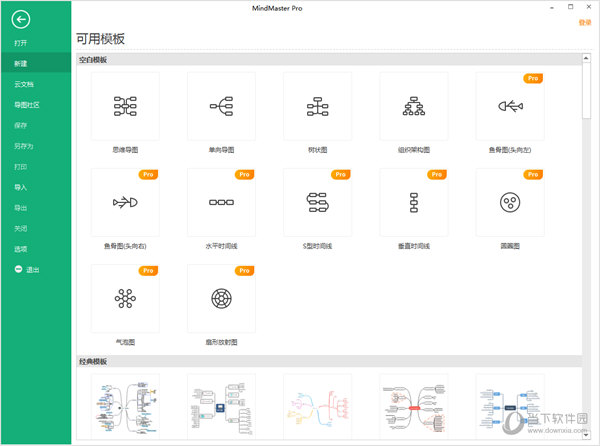Open the first classic template thumbnail
This screenshot has width=600, height=446.
point(125,404)
